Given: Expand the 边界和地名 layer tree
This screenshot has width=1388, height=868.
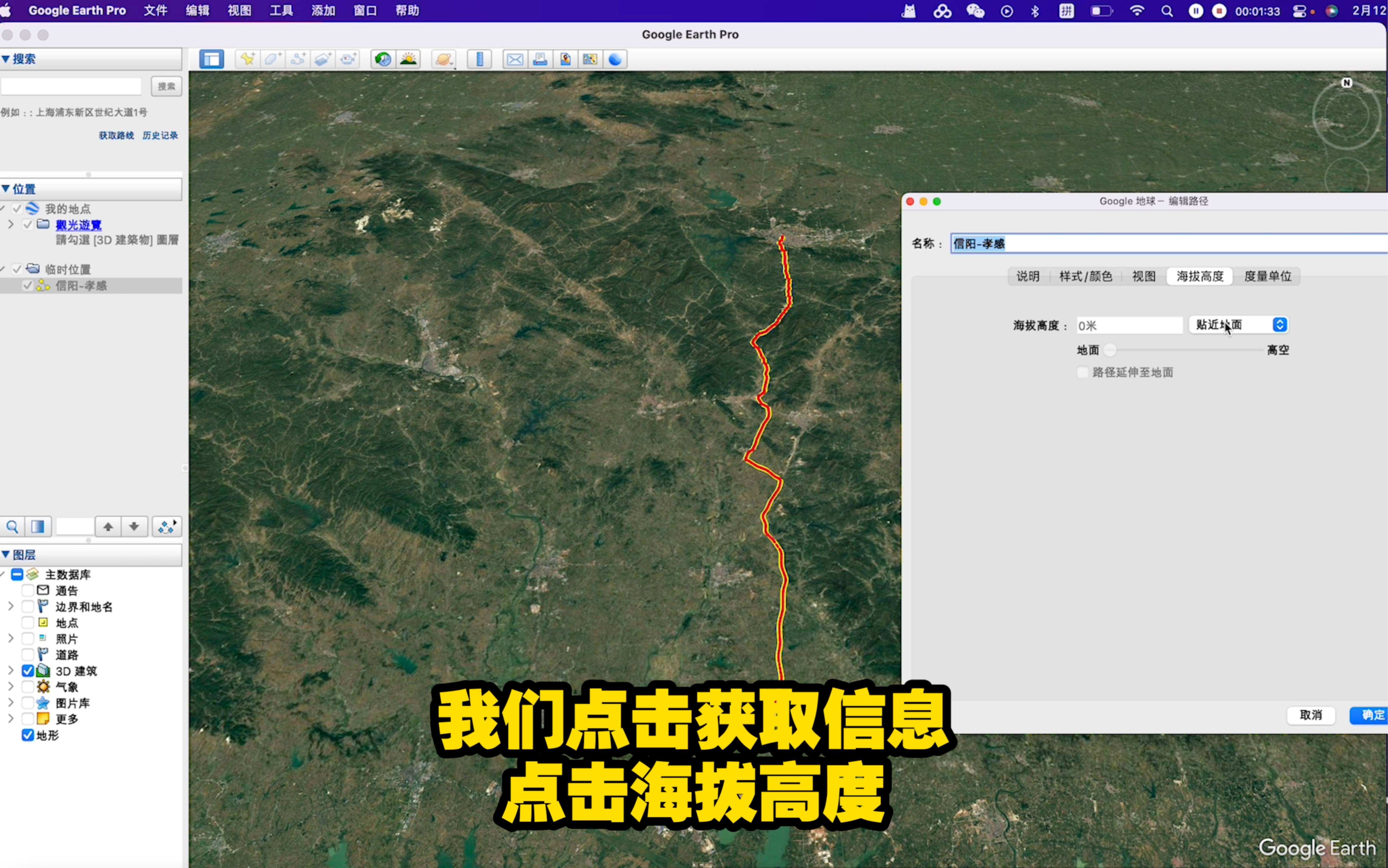Looking at the screenshot, I should pos(10,606).
